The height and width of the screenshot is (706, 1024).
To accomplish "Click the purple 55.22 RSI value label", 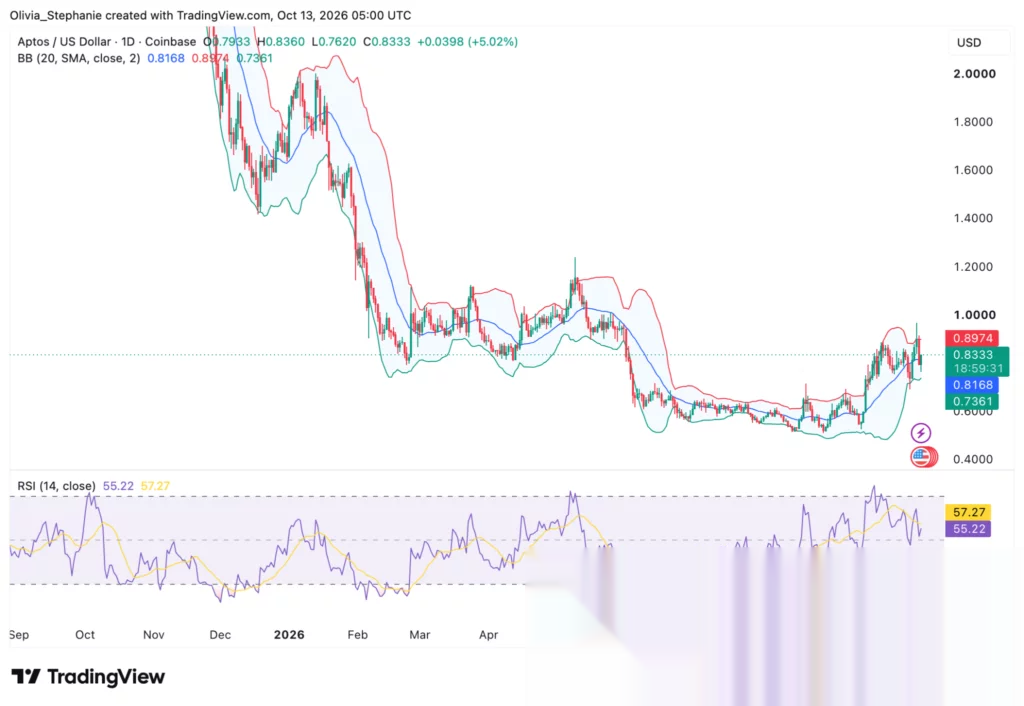I will pyautogui.click(x=968, y=528).
